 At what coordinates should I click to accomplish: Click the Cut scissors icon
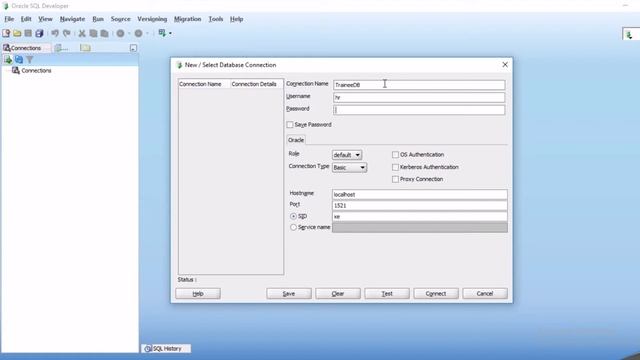(82, 33)
